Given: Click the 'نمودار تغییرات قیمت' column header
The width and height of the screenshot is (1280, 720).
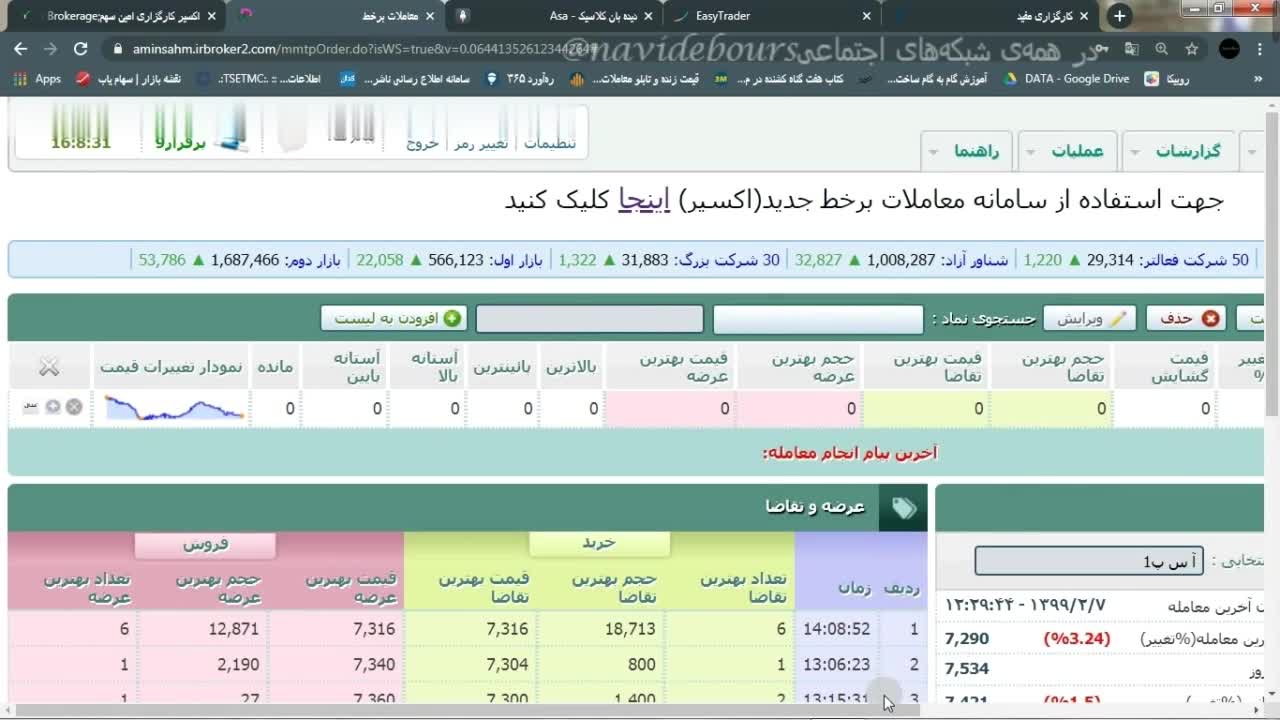Looking at the screenshot, I should pyautogui.click(x=171, y=368).
